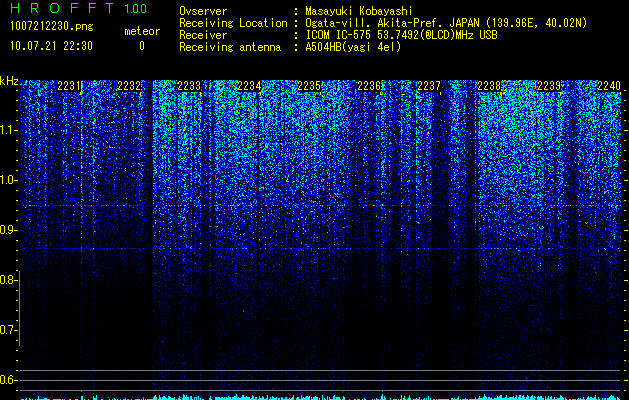Select the ICOM IC-575 receiver text
The width and height of the screenshot is (629, 400).
[401, 35]
